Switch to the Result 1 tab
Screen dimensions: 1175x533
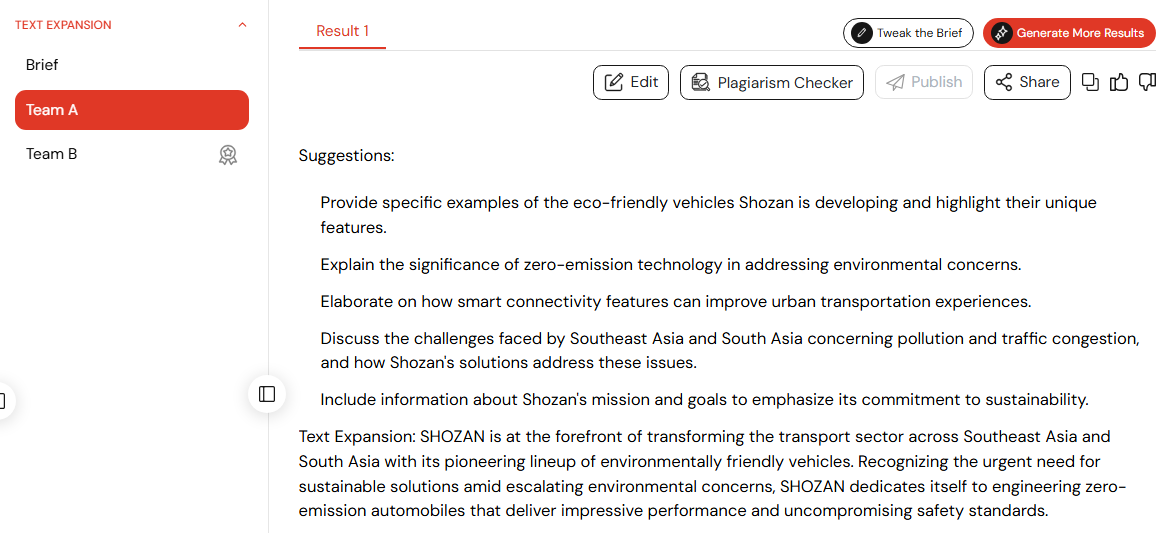coord(342,31)
